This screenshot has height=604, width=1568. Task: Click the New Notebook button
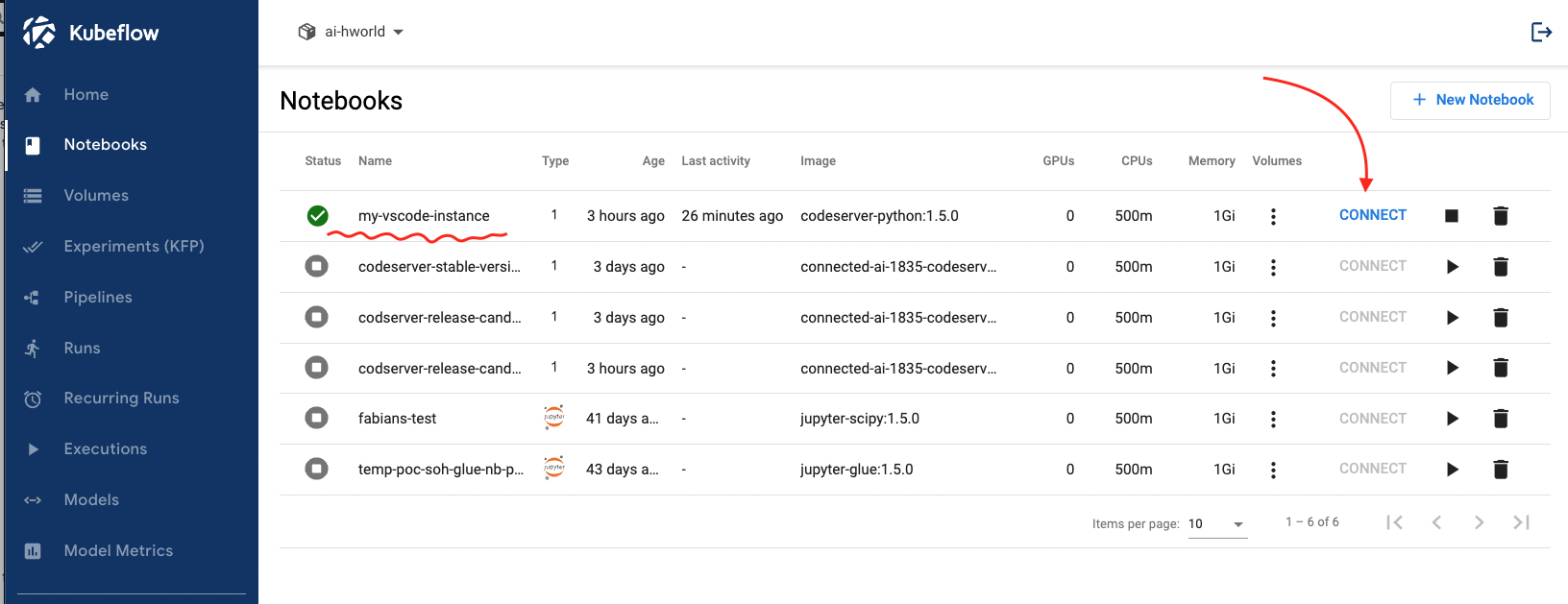[1470, 100]
